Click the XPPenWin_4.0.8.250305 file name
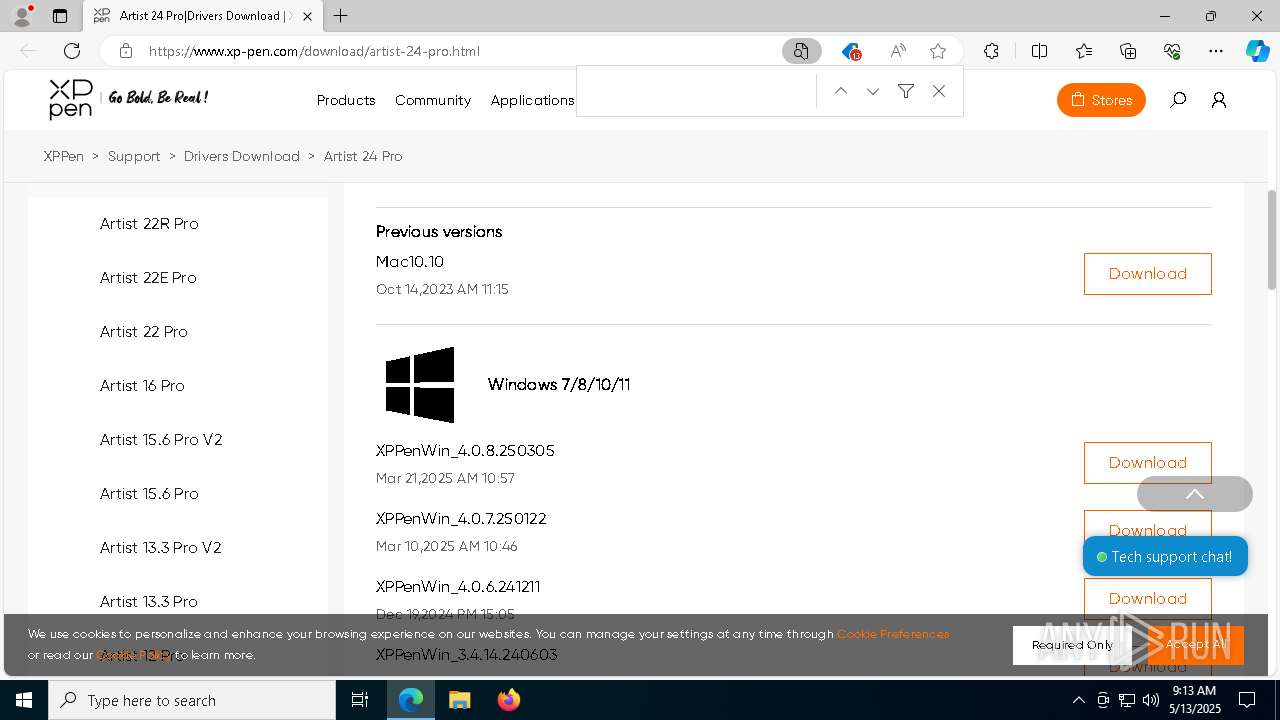The height and width of the screenshot is (720, 1280). 465,451
